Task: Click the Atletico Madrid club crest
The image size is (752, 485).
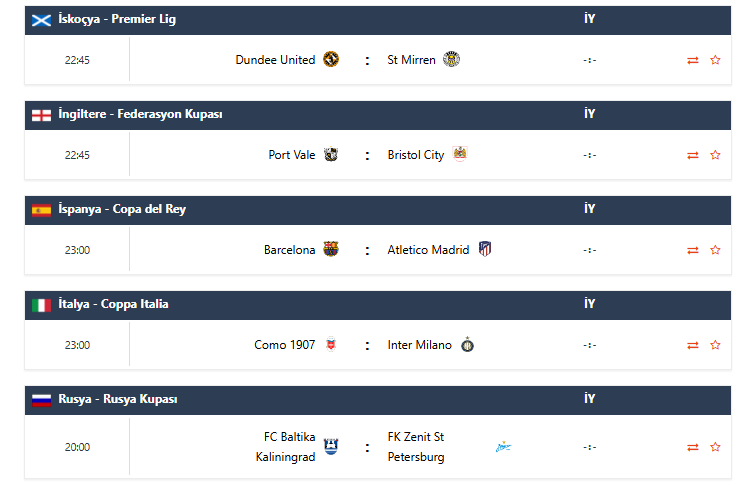Action: pos(485,250)
